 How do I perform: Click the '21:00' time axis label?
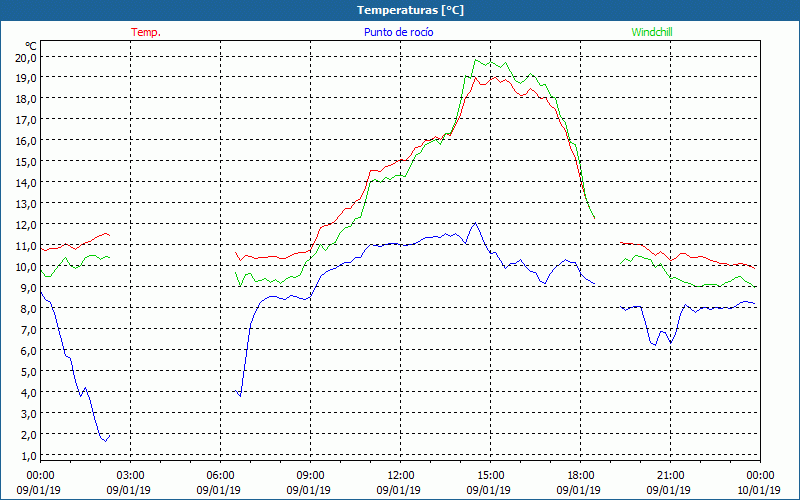pos(671,475)
